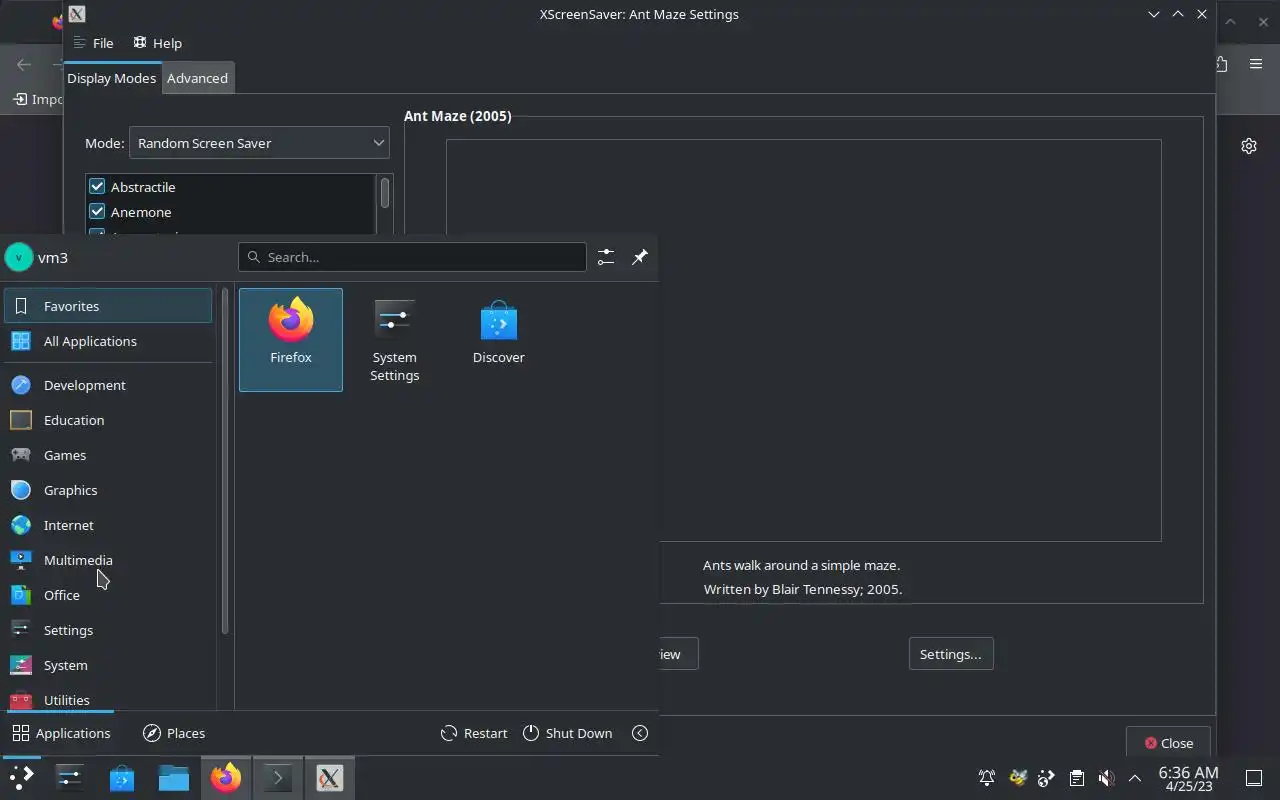Open System Settings from the taskbar
1280x800 pixels.
click(x=70, y=778)
